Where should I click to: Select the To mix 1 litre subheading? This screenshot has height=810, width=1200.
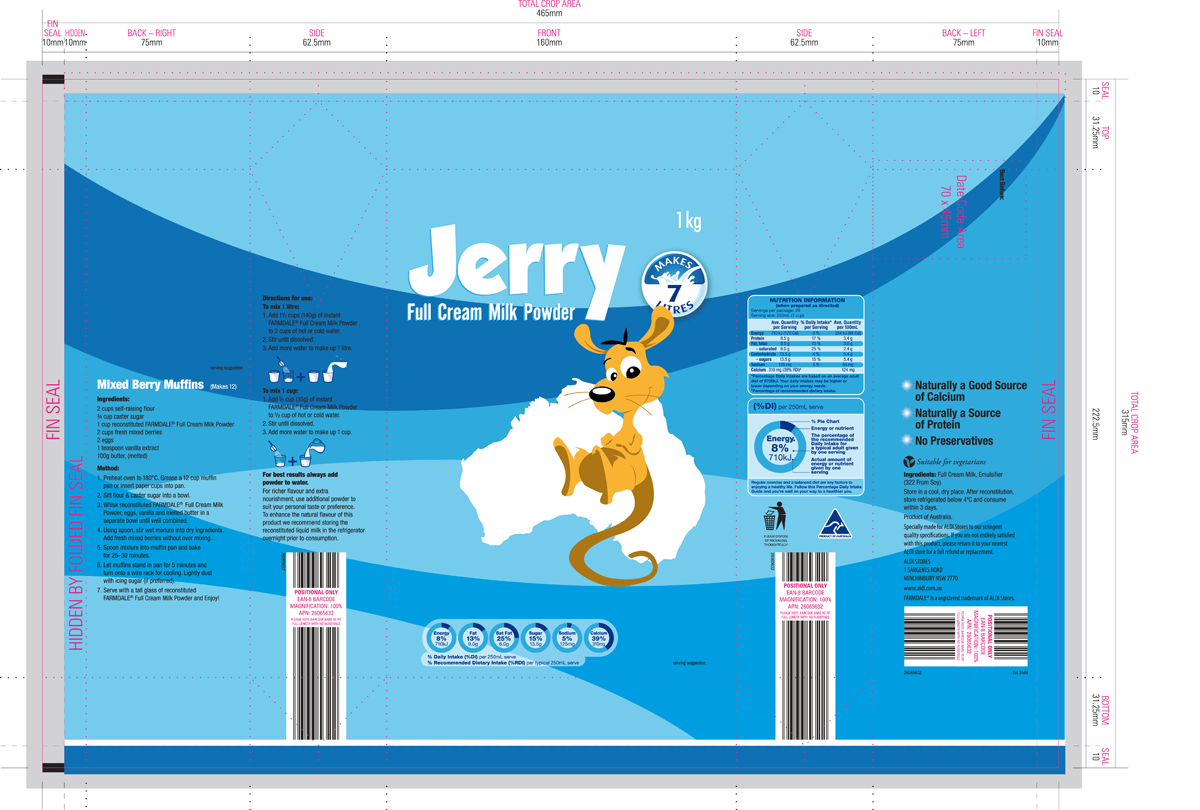coord(280,306)
